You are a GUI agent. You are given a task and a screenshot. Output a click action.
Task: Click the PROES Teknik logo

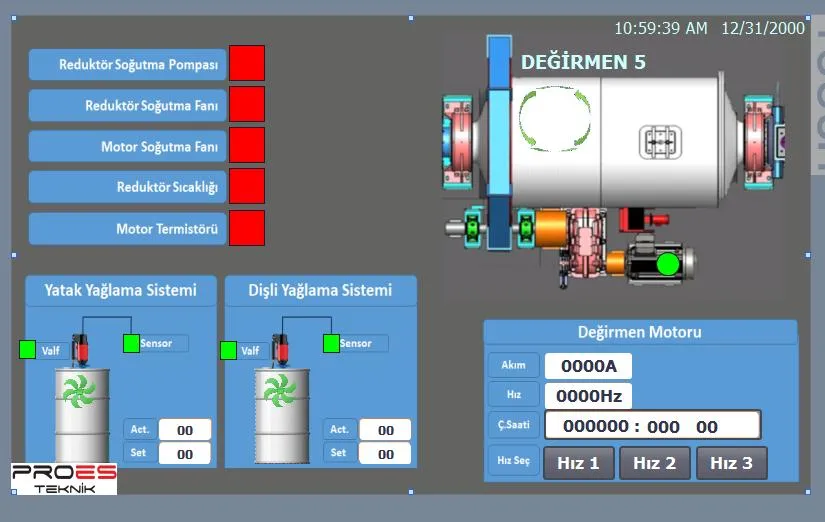click(x=64, y=478)
